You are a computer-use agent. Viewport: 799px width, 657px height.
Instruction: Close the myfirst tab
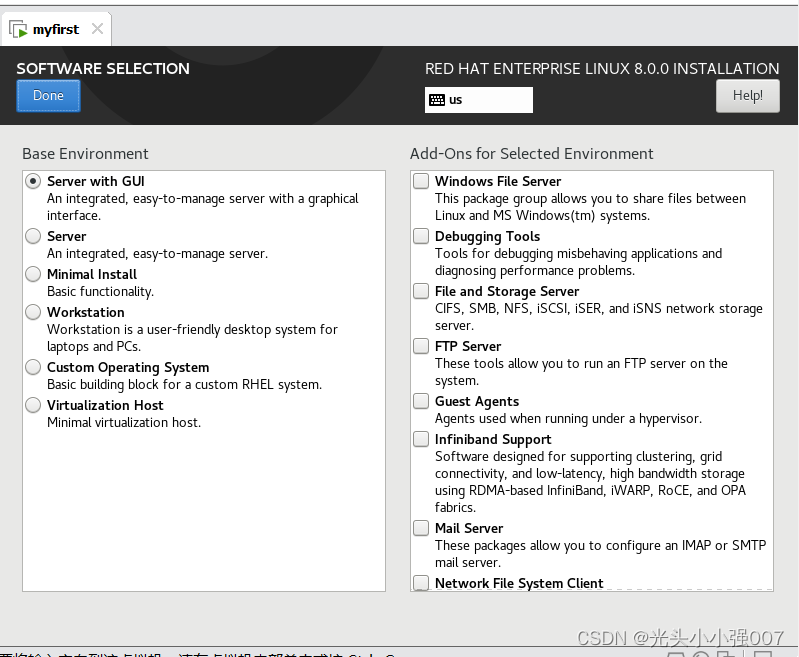point(97,29)
